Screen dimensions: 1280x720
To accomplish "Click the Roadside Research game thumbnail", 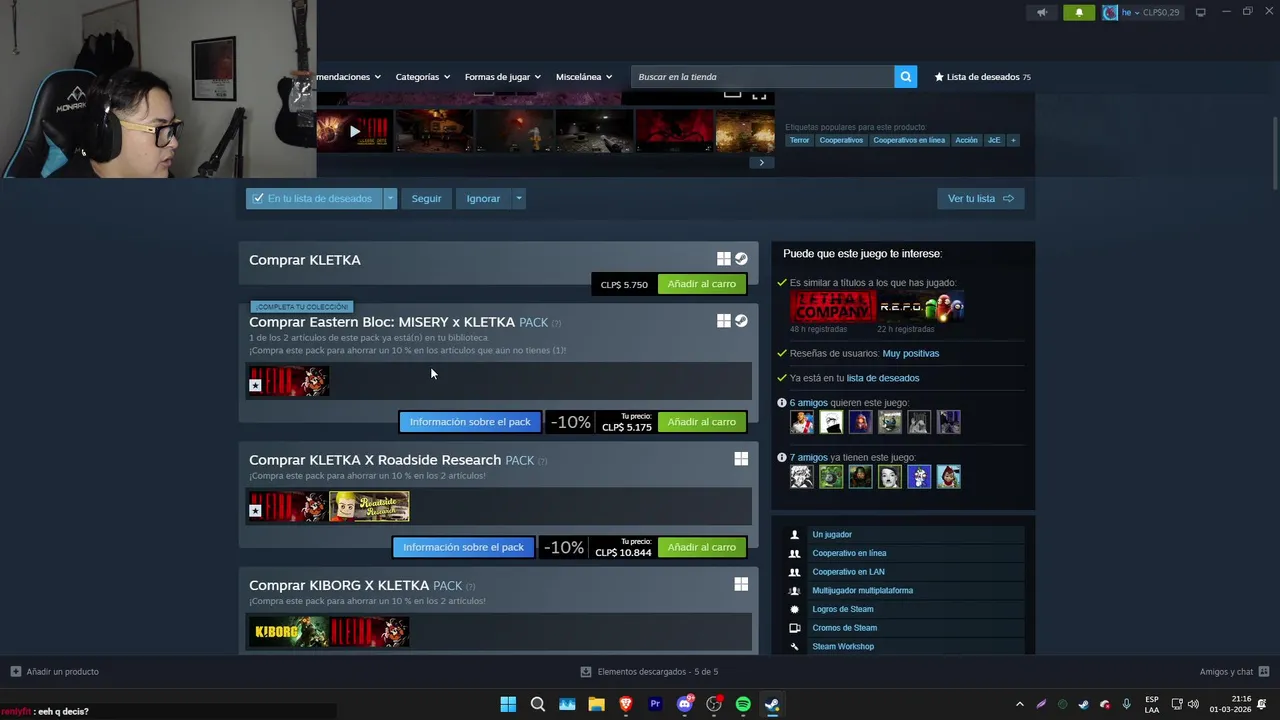I will pos(369,507).
